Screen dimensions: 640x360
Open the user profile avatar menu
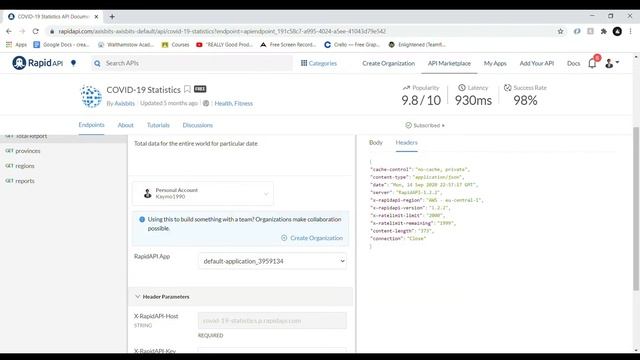coord(611,63)
